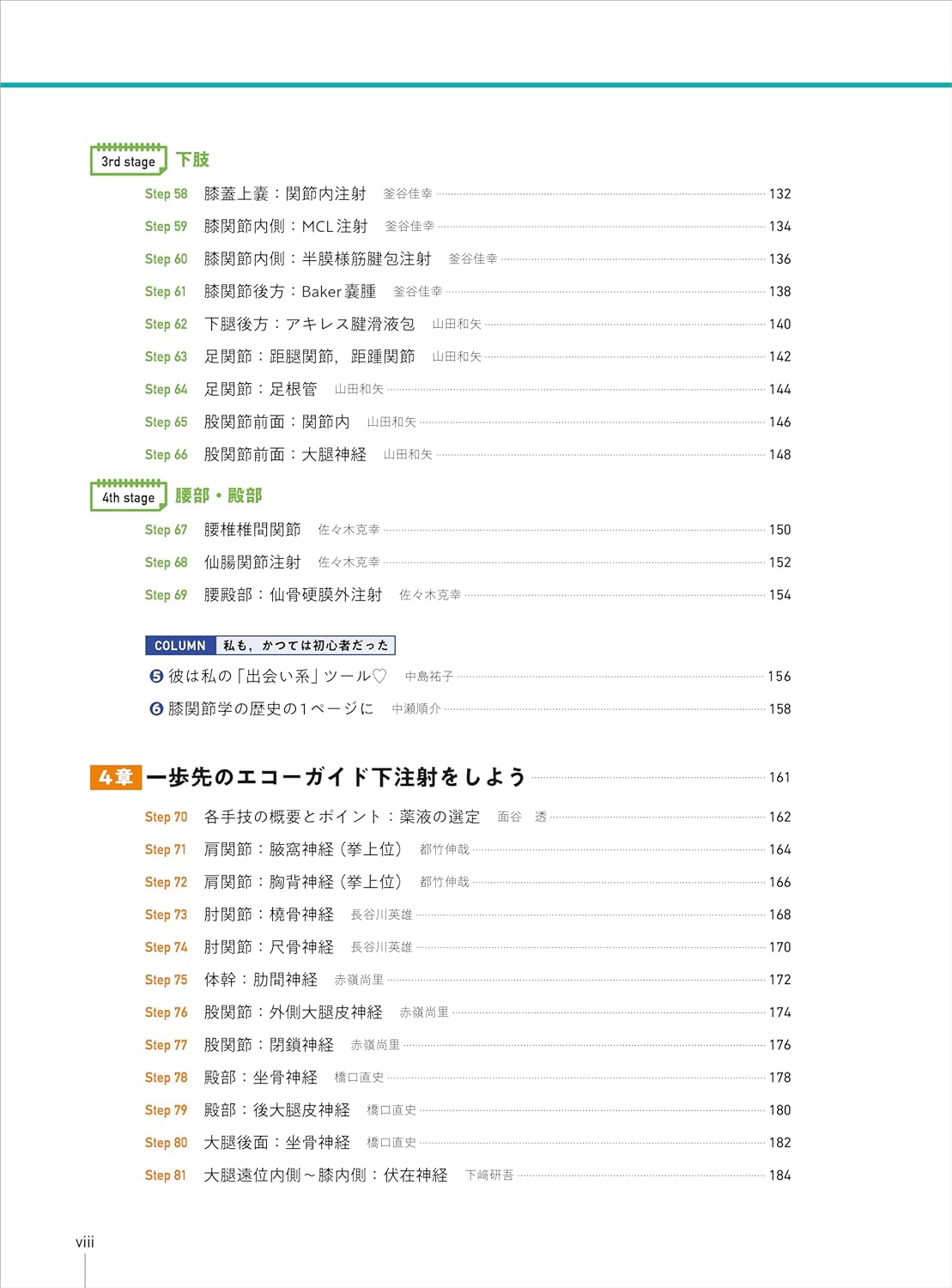Click the 'viii' page number footer
Viewport: 952px width, 1288px height.
click(x=85, y=1242)
